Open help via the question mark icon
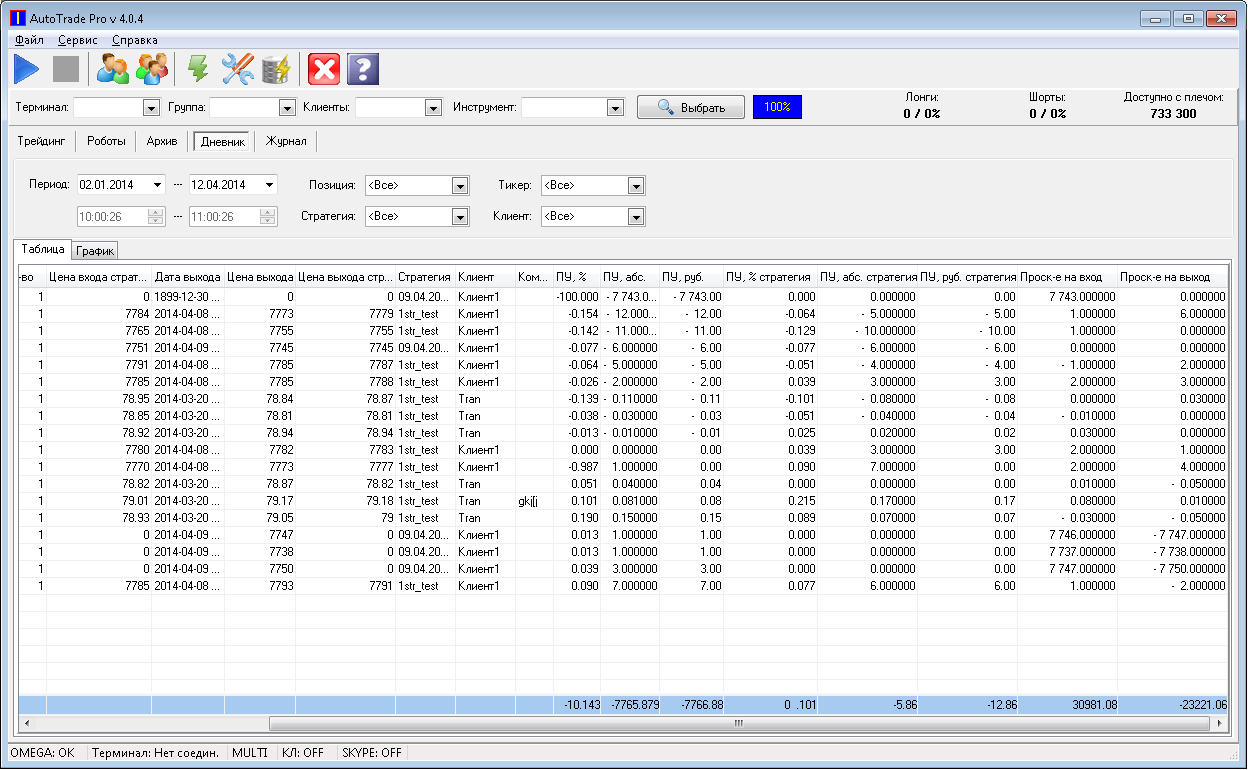This screenshot has height=770, width=1248. (363, 69)
